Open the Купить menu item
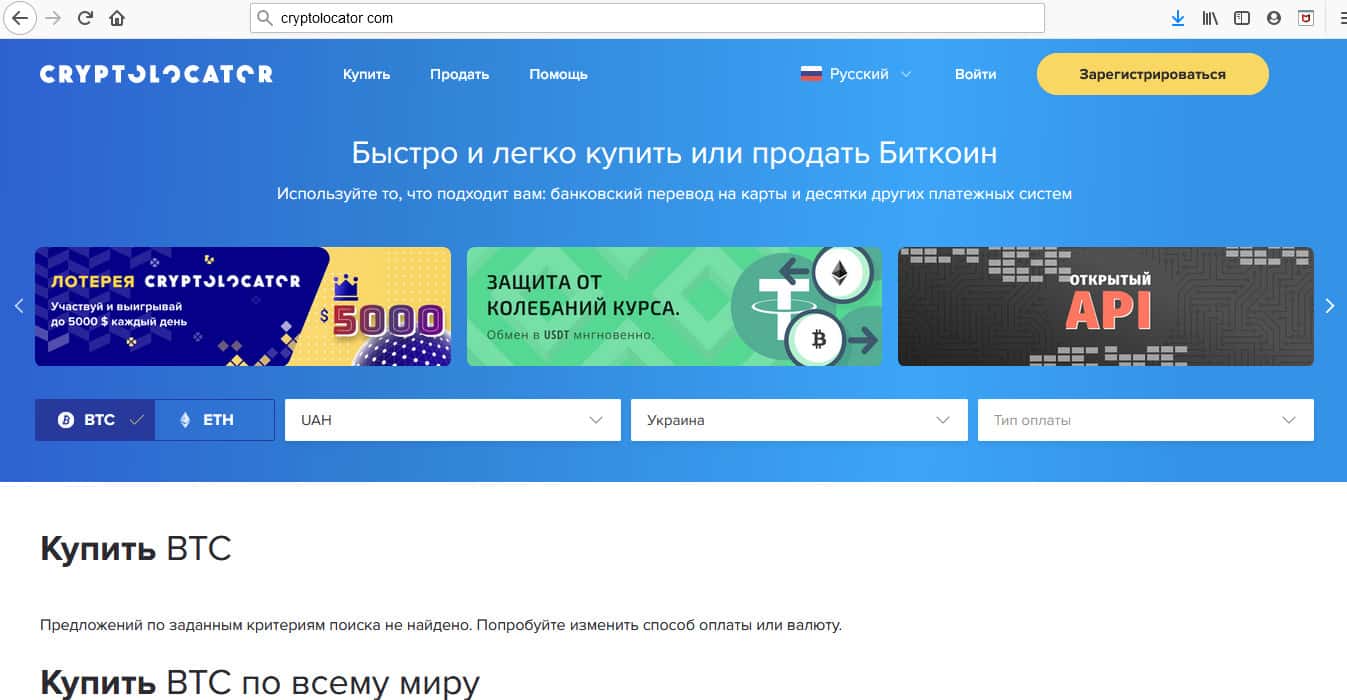Screen dimensions: 1347x700 (x=366, y=74)
